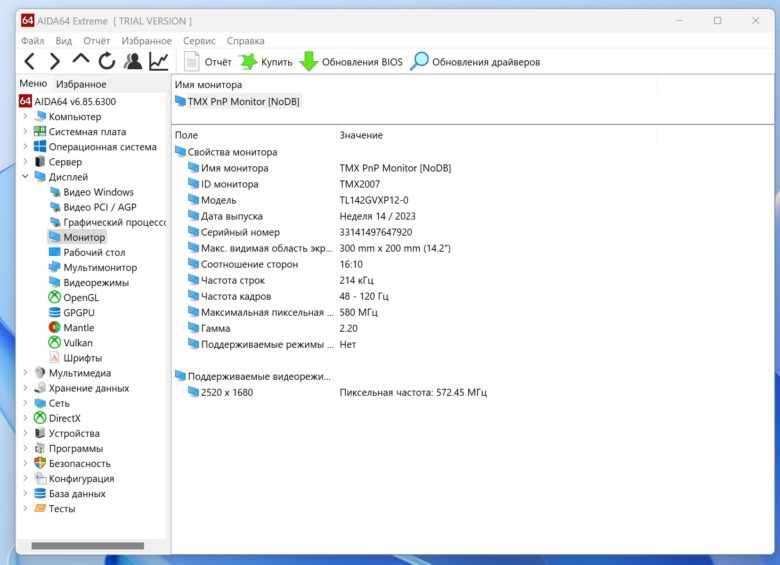This screenshot has width=780, height=565.
Task: Go forward with the right arrow toolbar icon
Action: click(x=55, y=62)
